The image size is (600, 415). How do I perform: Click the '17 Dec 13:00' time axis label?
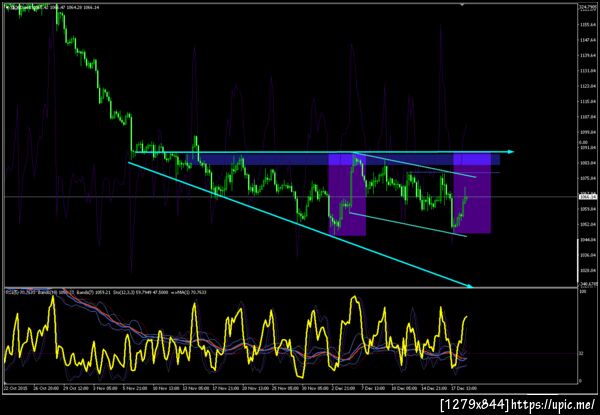464,388
